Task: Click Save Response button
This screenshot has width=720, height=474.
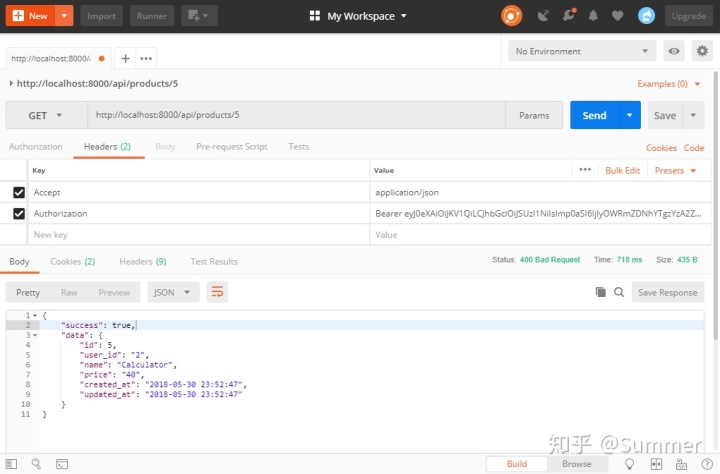Action: 668,292
